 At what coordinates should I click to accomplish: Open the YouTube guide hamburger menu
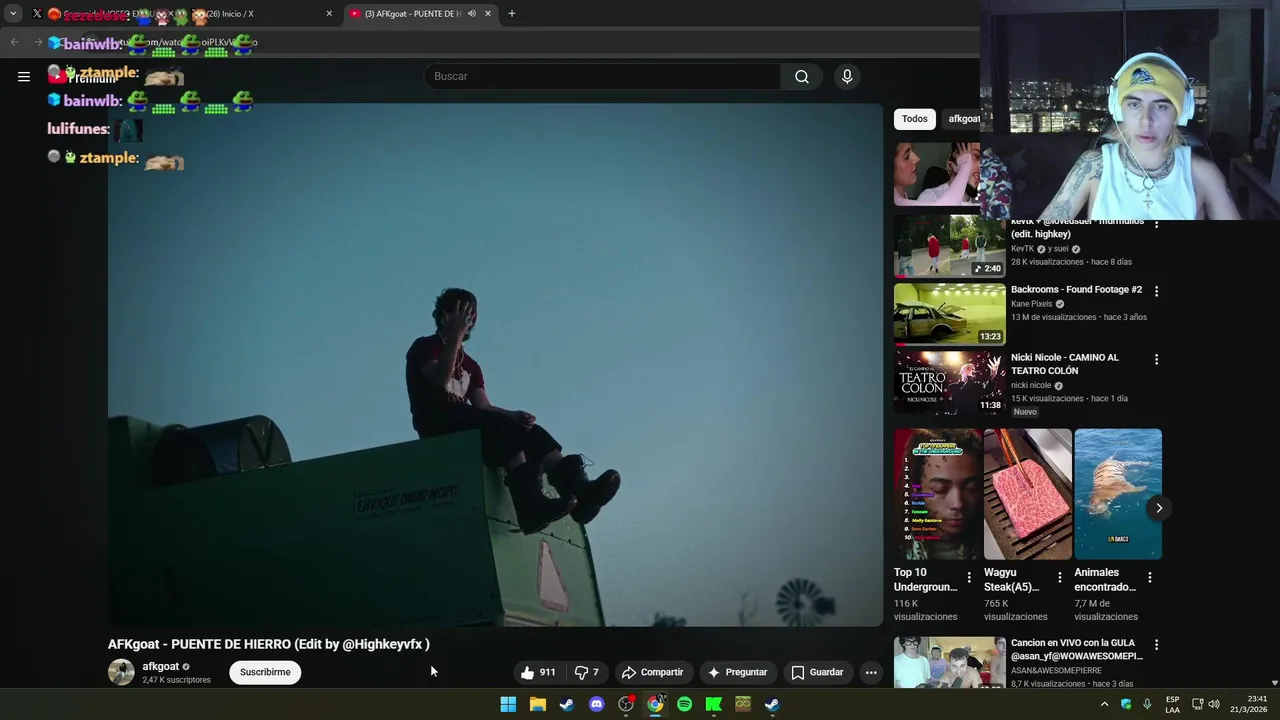pyautogui.click(x=24, y=76)
